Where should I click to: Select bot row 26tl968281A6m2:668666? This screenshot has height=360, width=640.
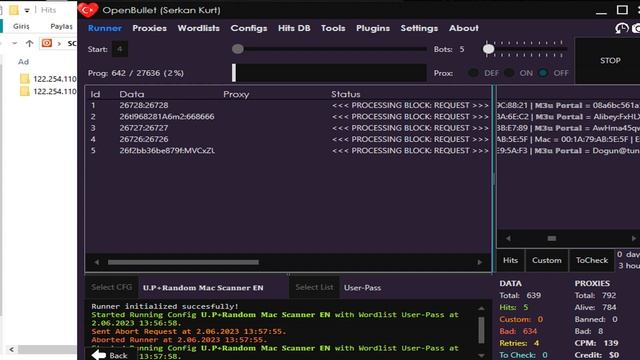coord(288,117)
